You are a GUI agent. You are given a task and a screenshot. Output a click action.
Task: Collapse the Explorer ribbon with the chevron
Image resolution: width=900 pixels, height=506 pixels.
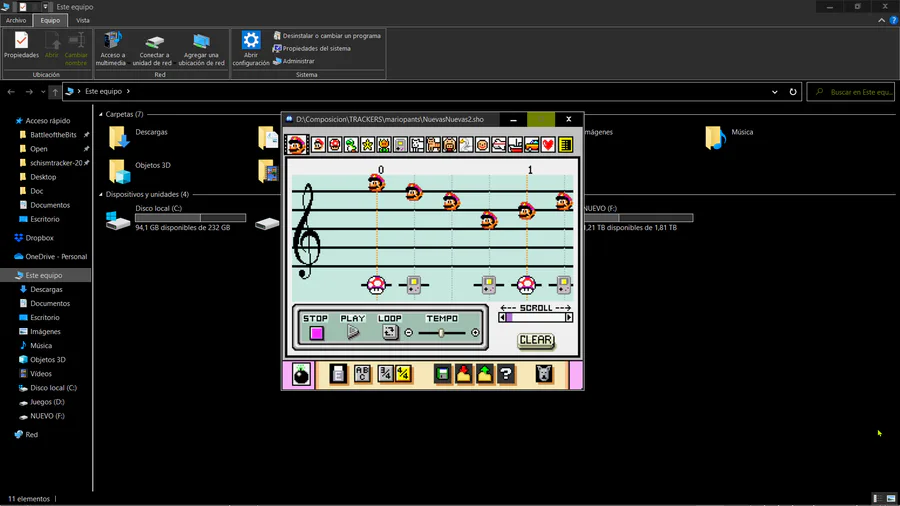[881, 20]
